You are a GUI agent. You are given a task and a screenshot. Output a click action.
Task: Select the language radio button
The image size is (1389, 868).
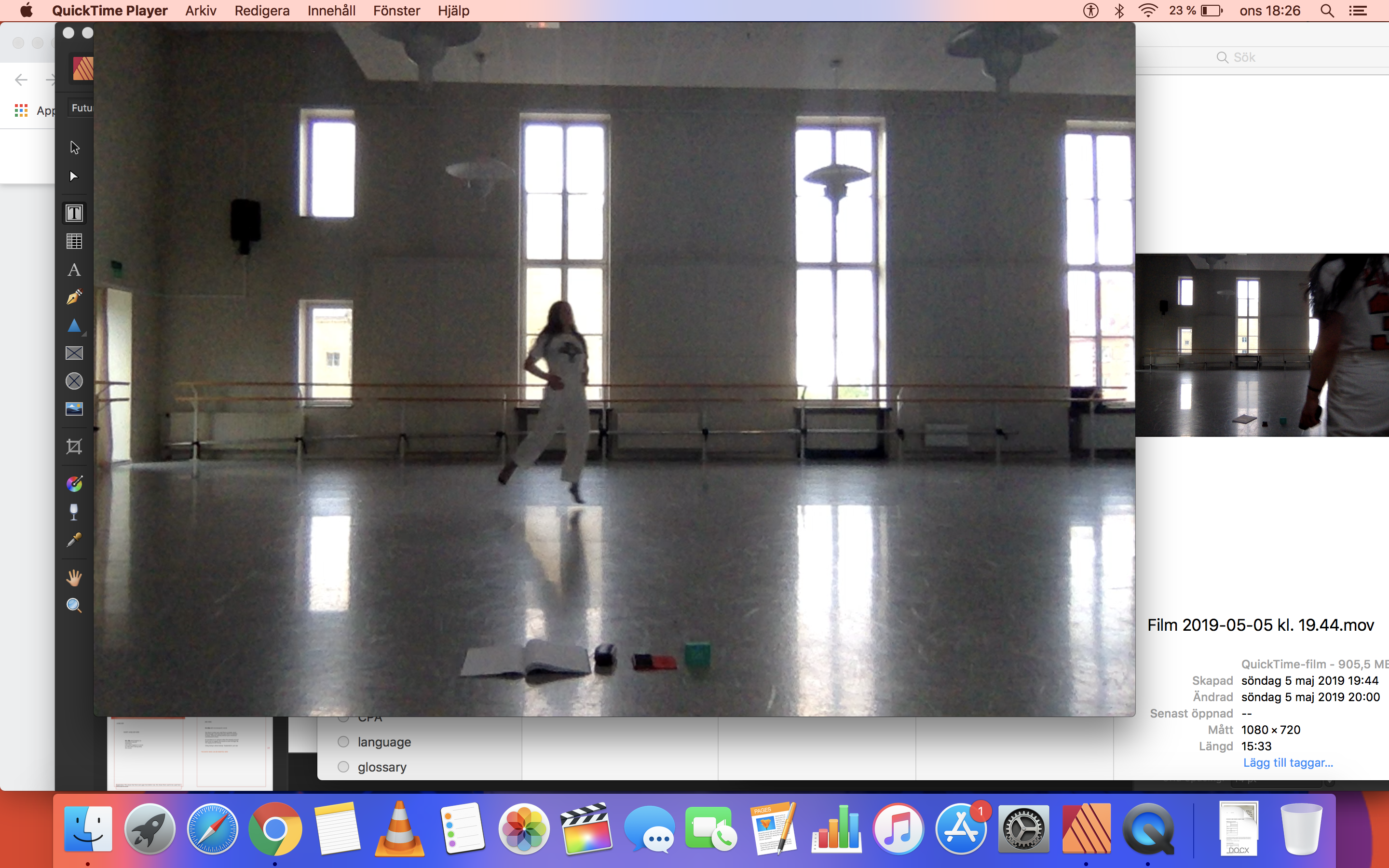pos(343,742)
